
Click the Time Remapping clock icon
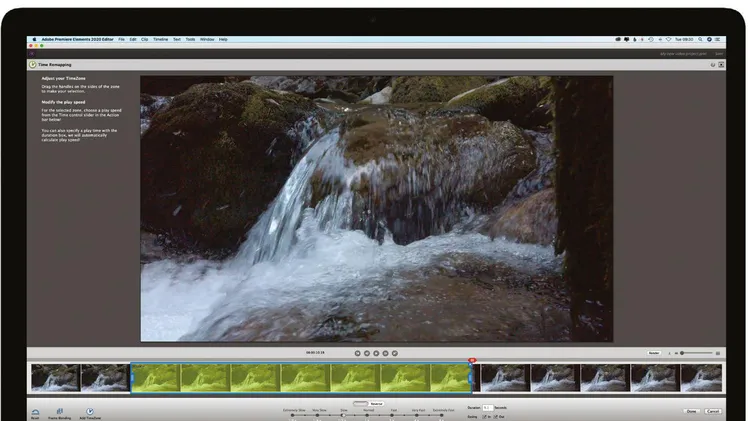pyautogui.click(x=33, y=65)
